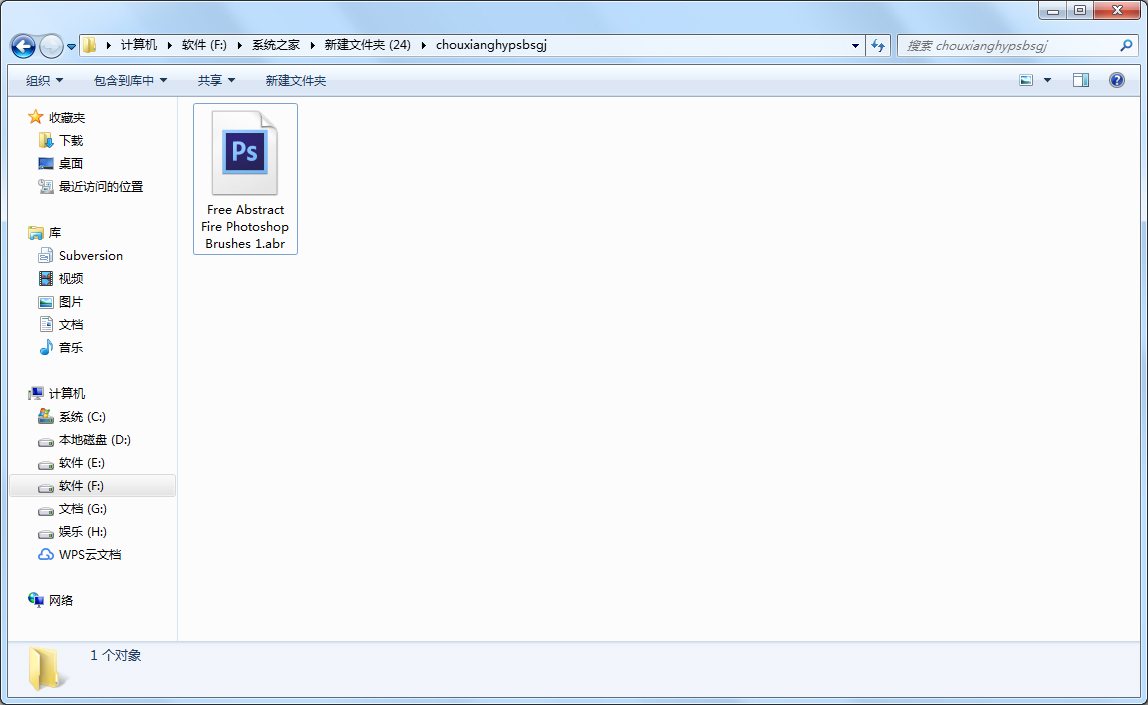Screen dimensions: 1148x705
Task: Select 新建文件夹 (24) in the address breadcrumb
Action: point(368,45)
